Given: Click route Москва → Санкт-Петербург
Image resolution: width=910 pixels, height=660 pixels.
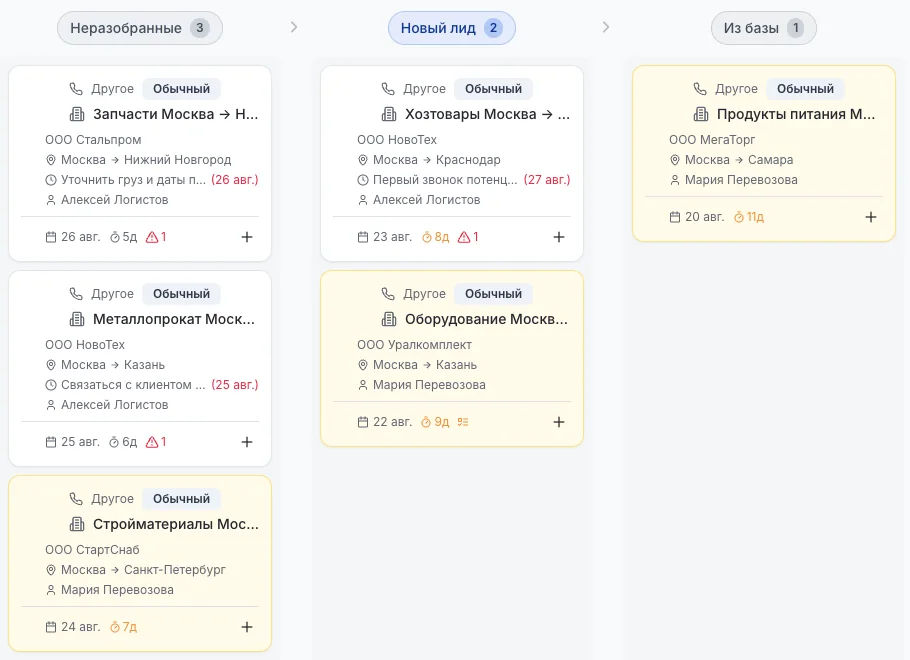Looking at the screenshot, I should [143, 570].
